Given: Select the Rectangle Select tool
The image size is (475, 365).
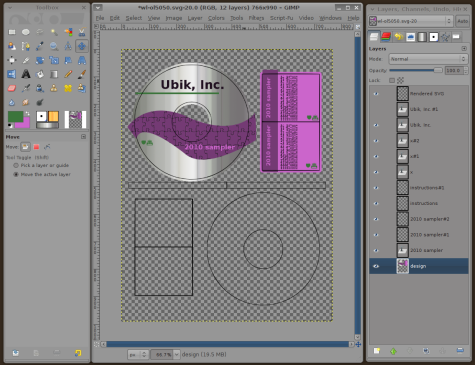Looking at the screenshot, I should (12, 32).
